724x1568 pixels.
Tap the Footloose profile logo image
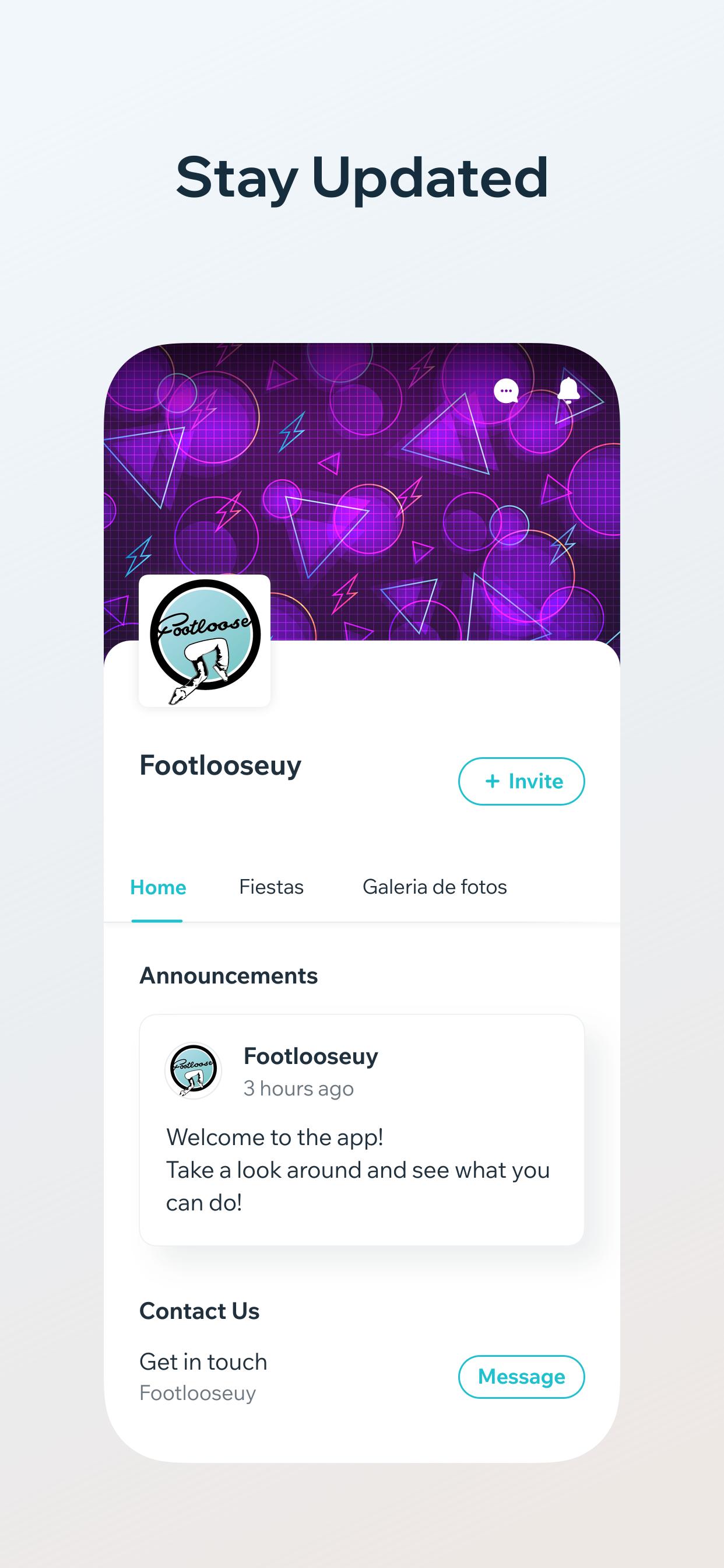click(x=205, y=641)
